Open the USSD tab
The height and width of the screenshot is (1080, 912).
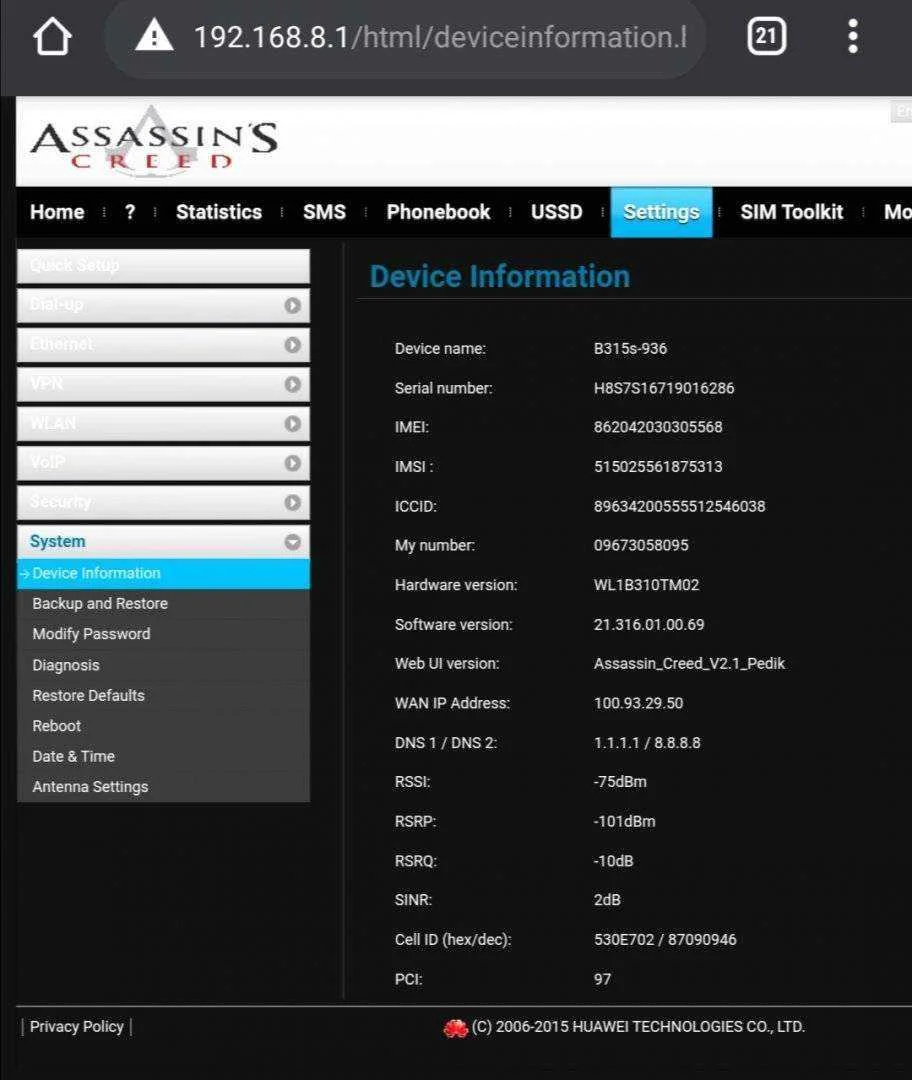point(557,211)
